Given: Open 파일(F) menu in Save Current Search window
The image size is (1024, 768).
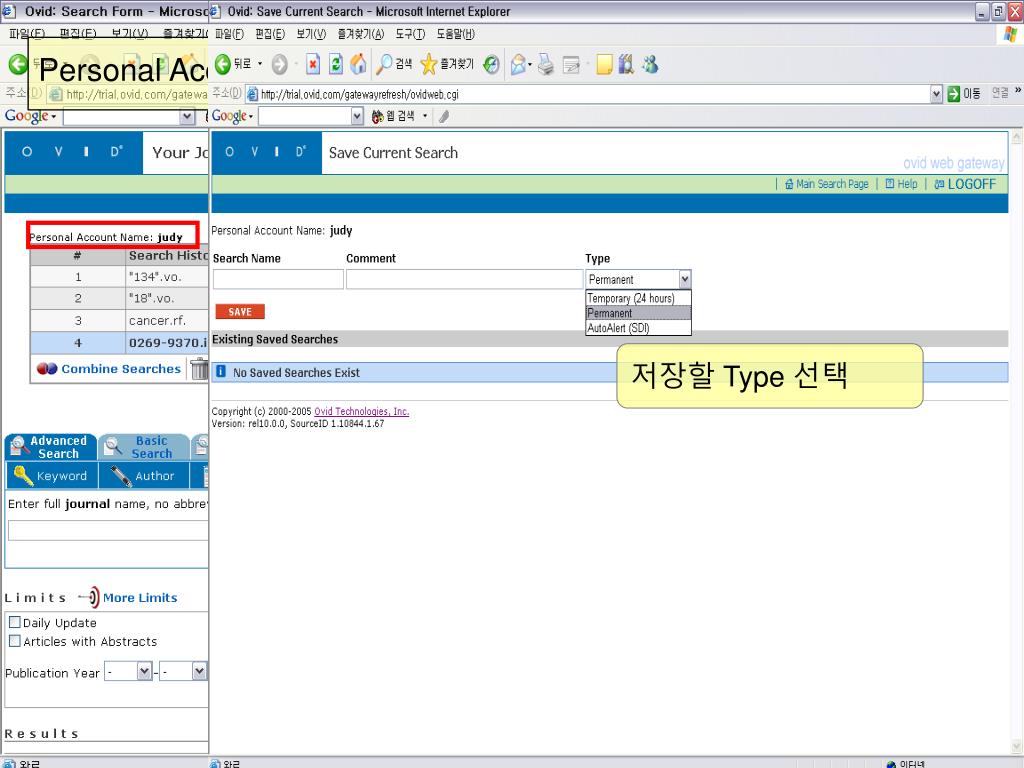Looking at the screenshot, I should click(229, 34).
